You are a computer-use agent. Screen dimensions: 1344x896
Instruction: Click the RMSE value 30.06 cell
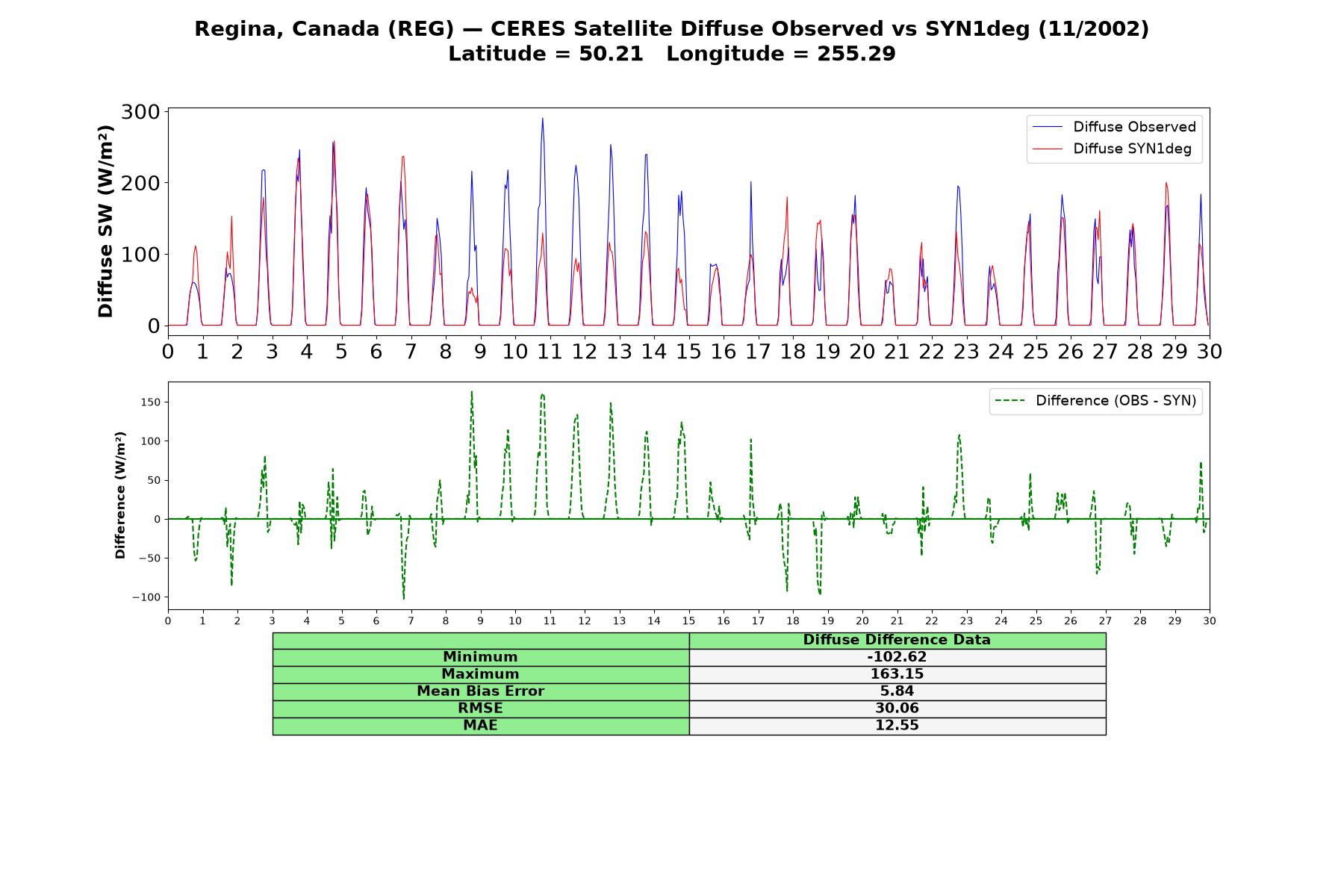pos(897,709)
